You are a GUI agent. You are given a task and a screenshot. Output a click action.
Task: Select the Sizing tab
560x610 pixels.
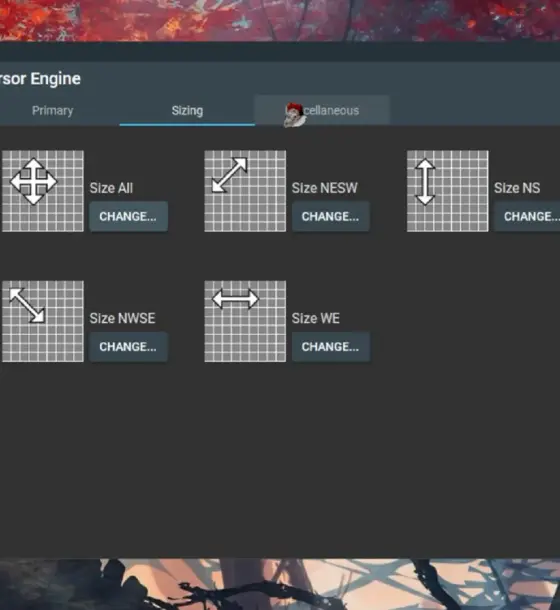point(187,110)
